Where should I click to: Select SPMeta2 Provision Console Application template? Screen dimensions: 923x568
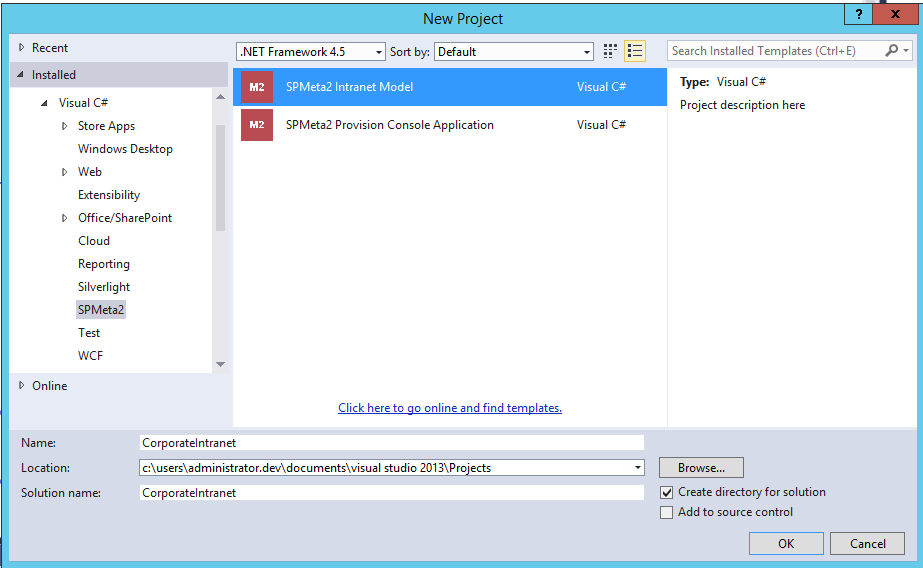450,125
